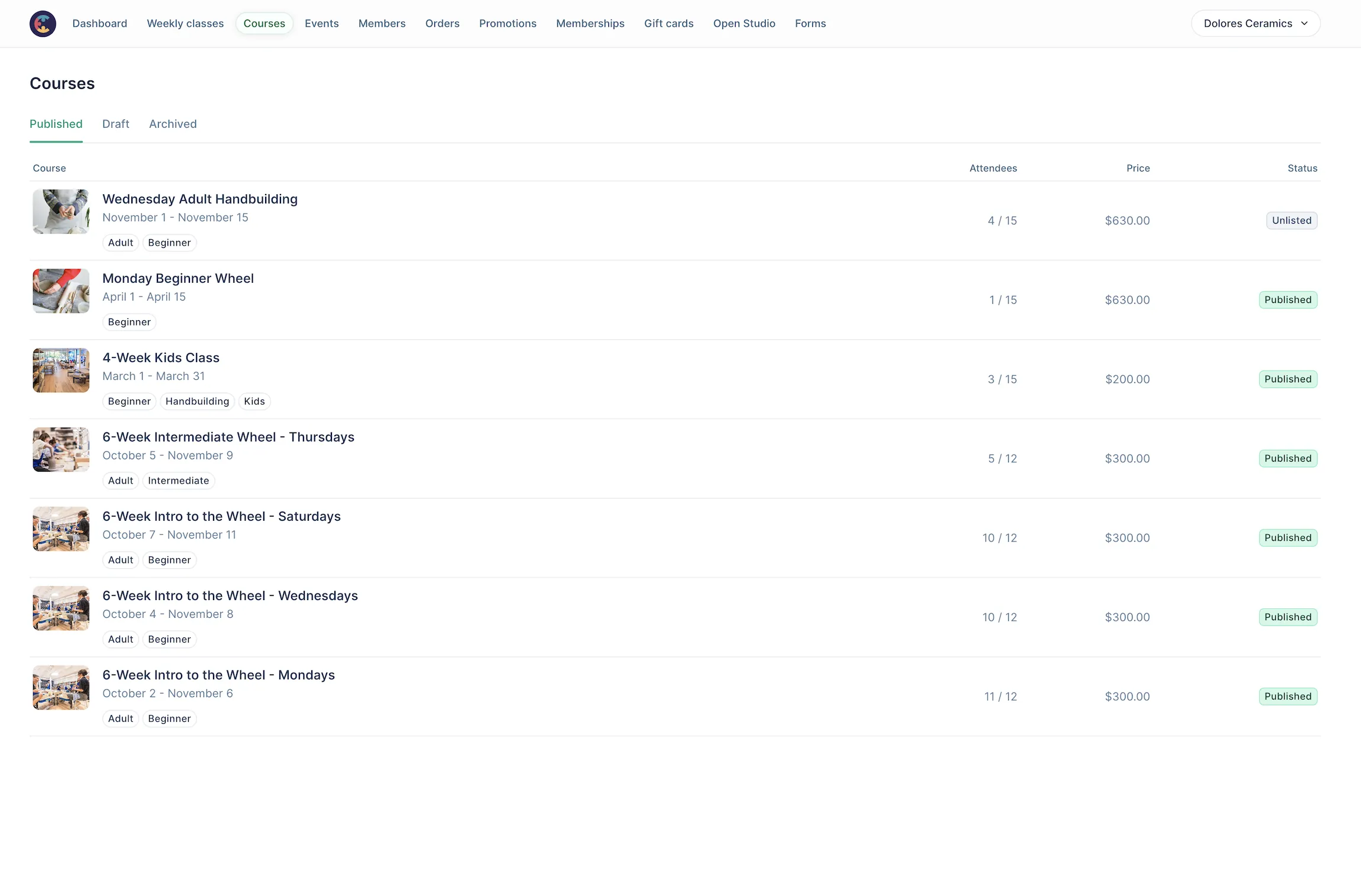The image size is (1361, 896).
Task: Open the Draft courses tab
Action: click(115, 124)
